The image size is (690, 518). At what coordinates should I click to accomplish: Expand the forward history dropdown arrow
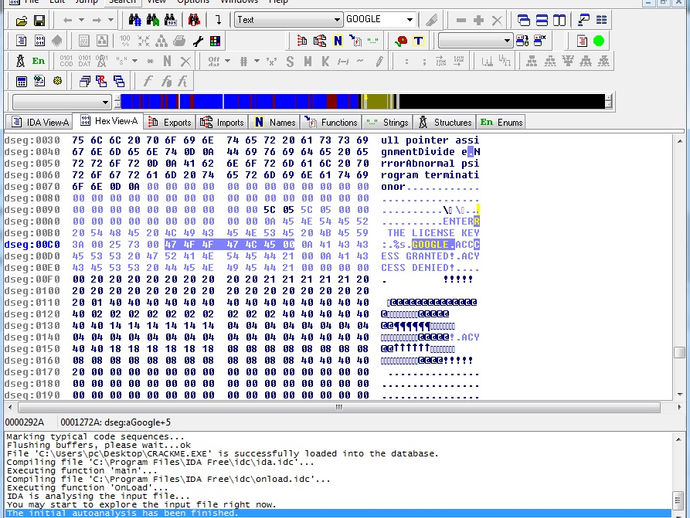pos(110,20)
